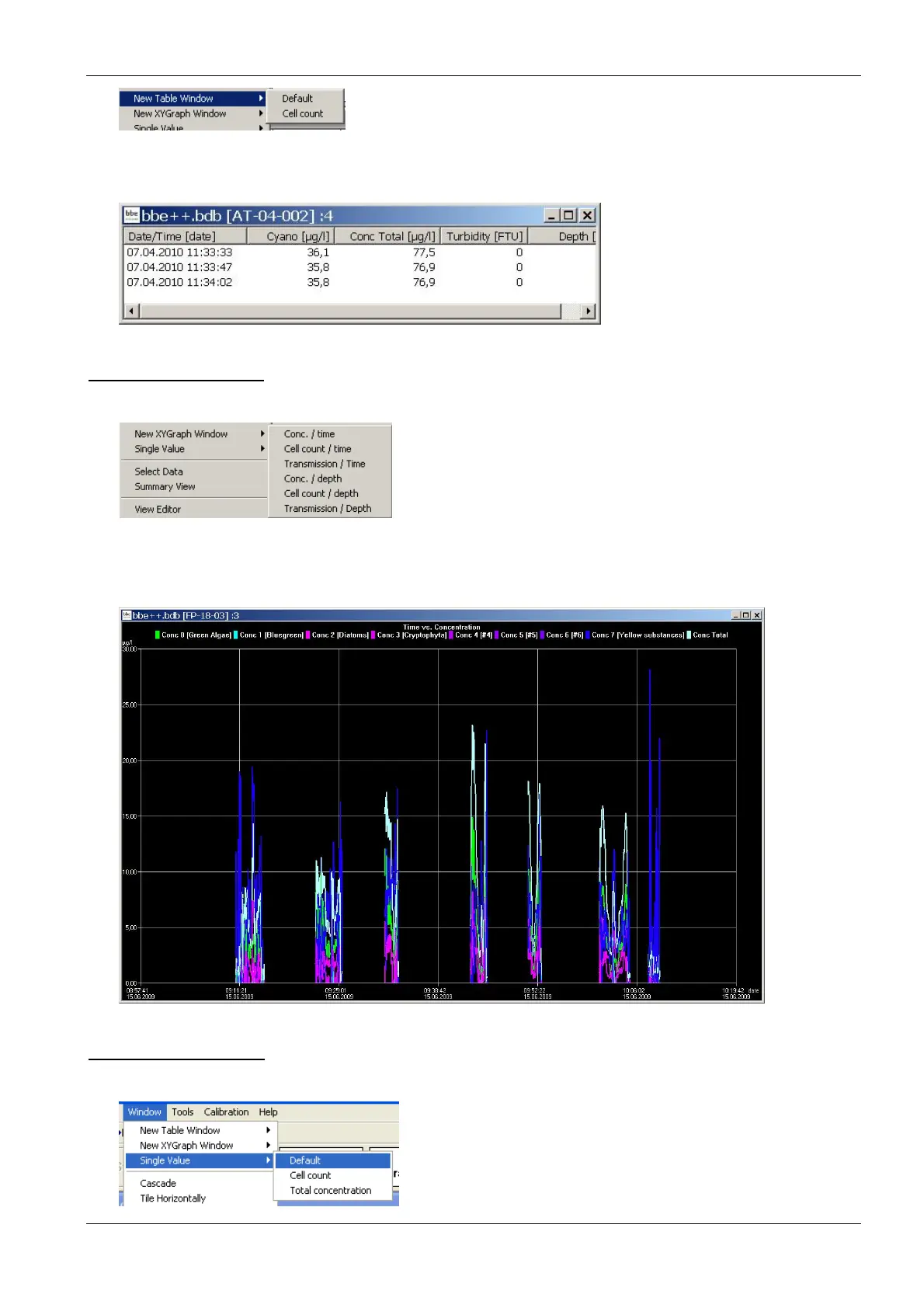The height and width of the screenshot is (1308, 924).
Task: Click the blue Conc 7 Yellow substances swatch
Action: click(589, 635)
